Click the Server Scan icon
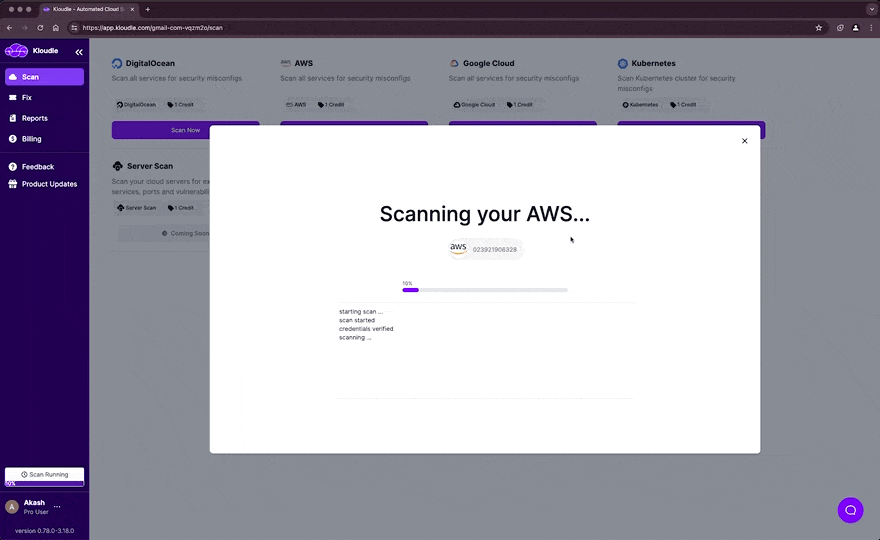This screenshot has height=540, width=880. pyautogui.click(x=117, y=166)
